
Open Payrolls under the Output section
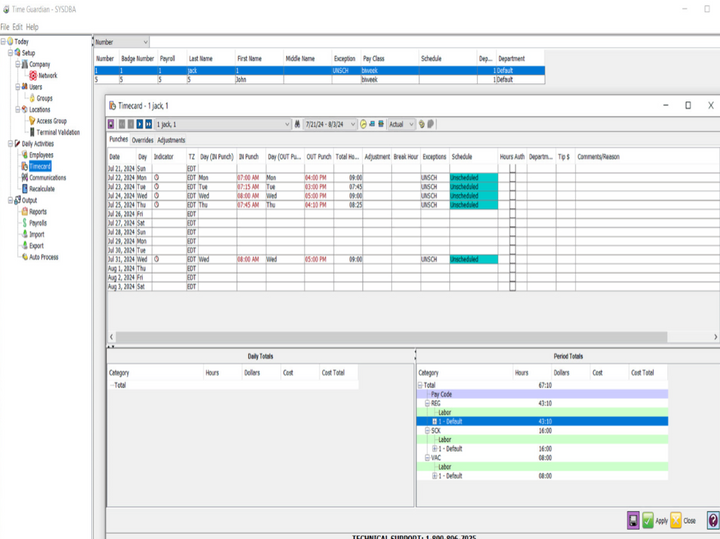(37, 223)
